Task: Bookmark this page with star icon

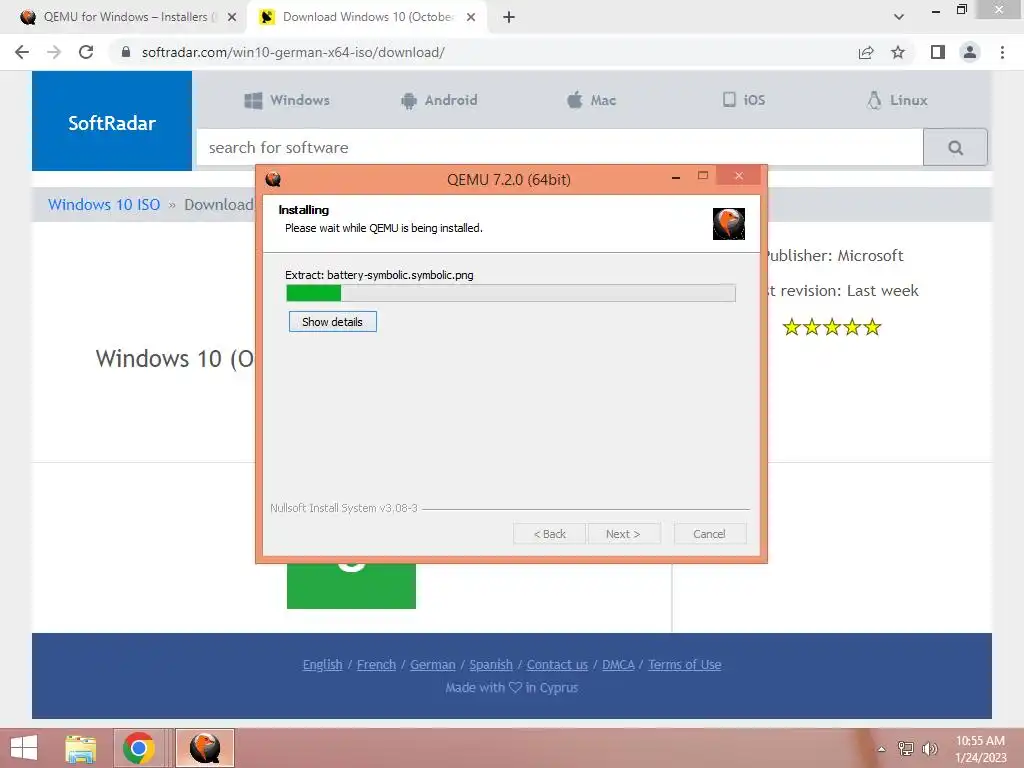Action: point(898,52)
